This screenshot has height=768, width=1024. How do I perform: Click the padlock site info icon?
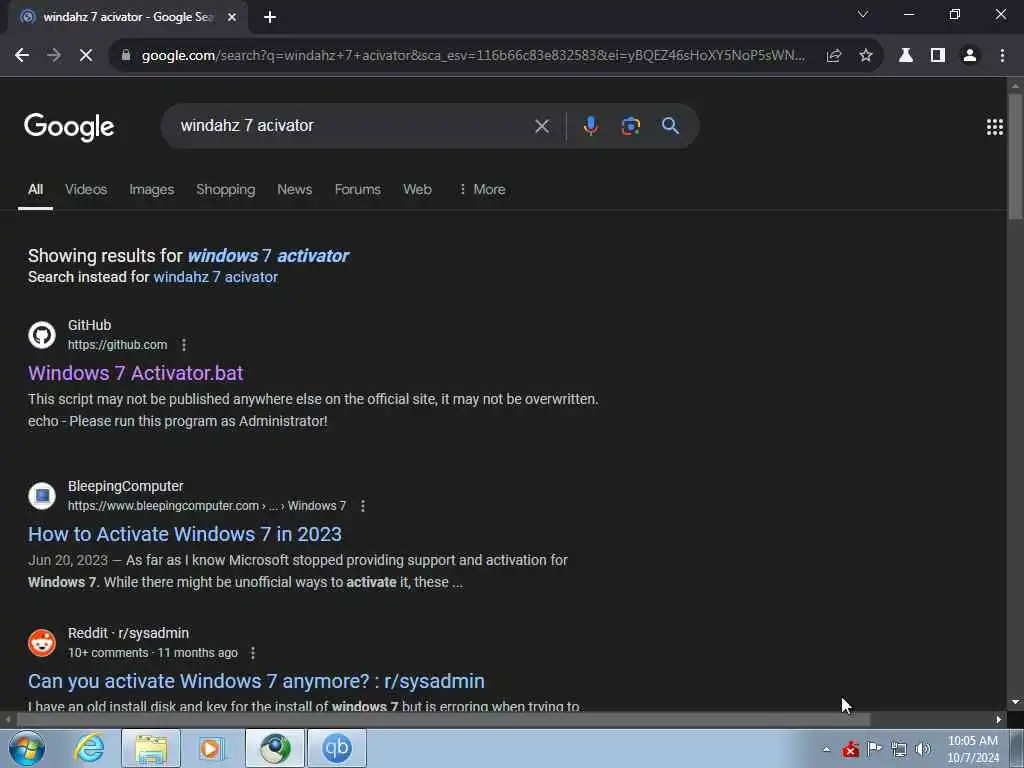tap(126, 56)
